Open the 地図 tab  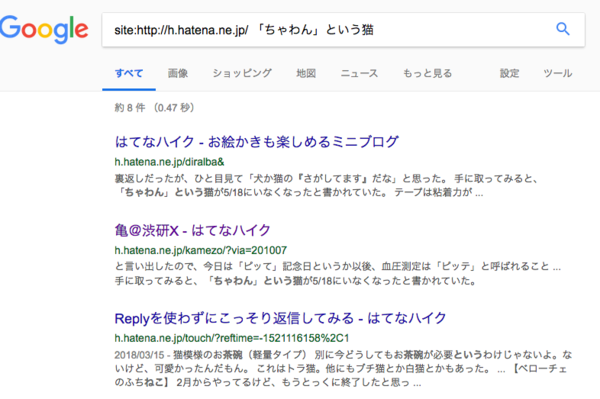tap(306, 73)
